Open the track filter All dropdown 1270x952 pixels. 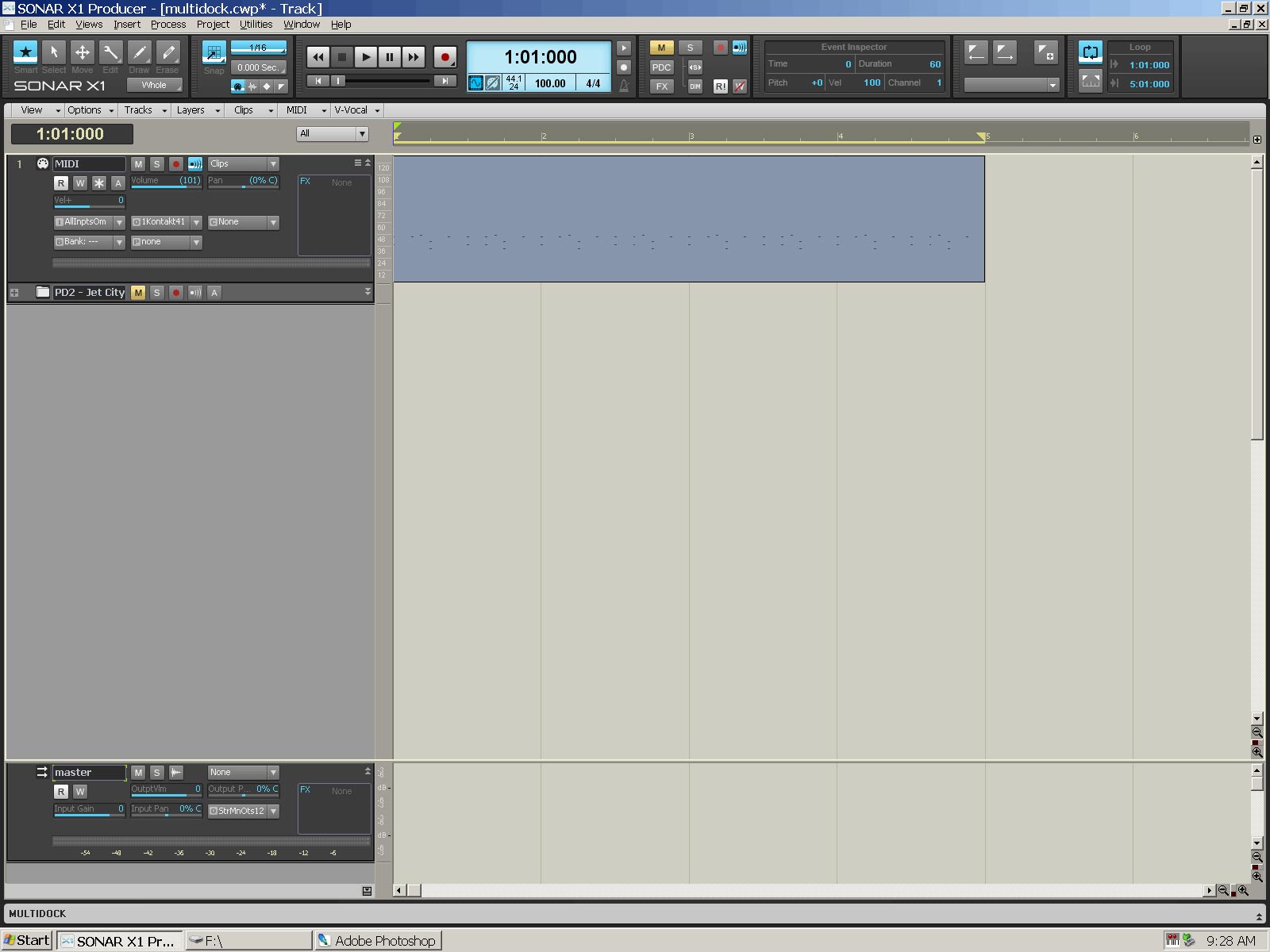pos(333,134)
